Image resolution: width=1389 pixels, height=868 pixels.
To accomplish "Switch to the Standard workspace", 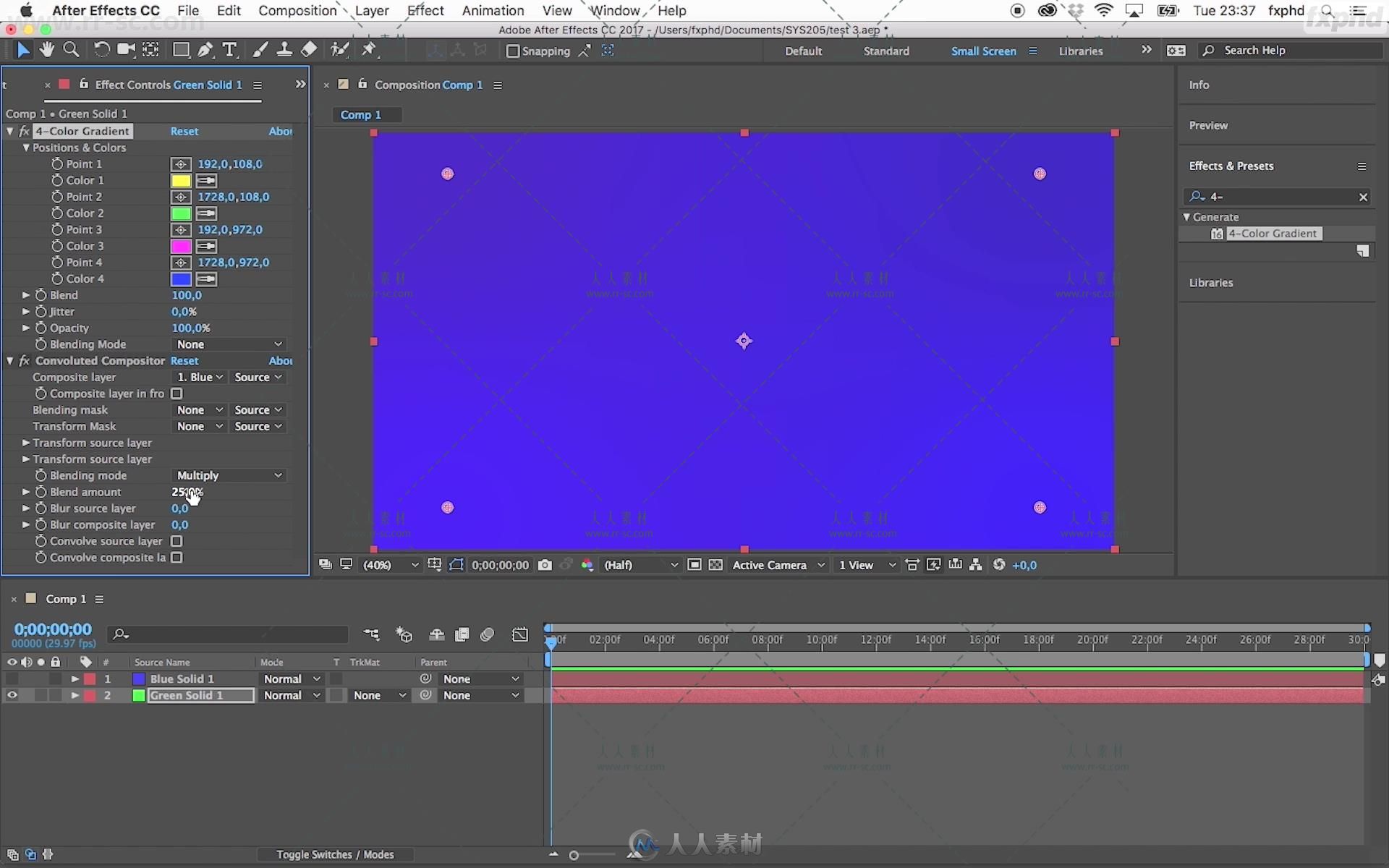I will point(886,51).
